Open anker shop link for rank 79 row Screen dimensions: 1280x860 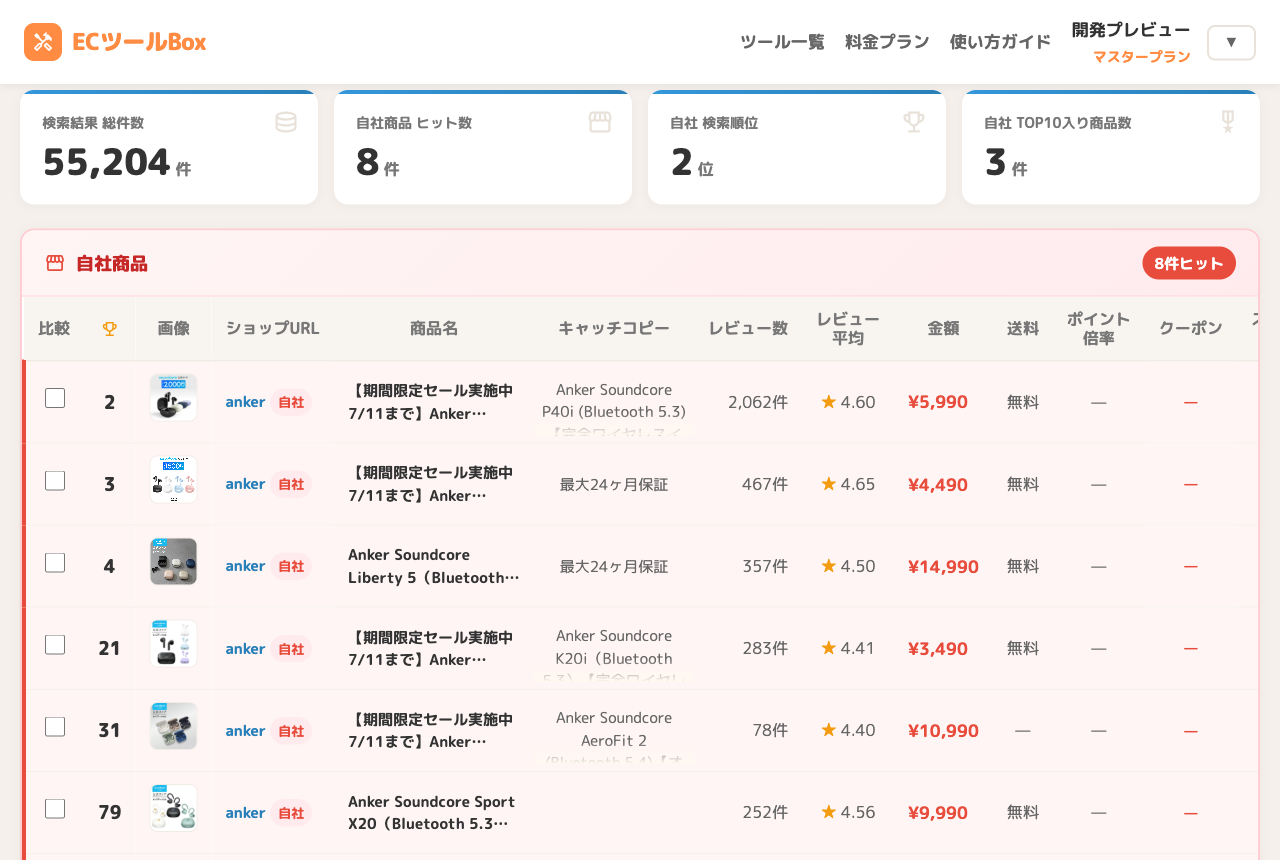coord(245,812)
